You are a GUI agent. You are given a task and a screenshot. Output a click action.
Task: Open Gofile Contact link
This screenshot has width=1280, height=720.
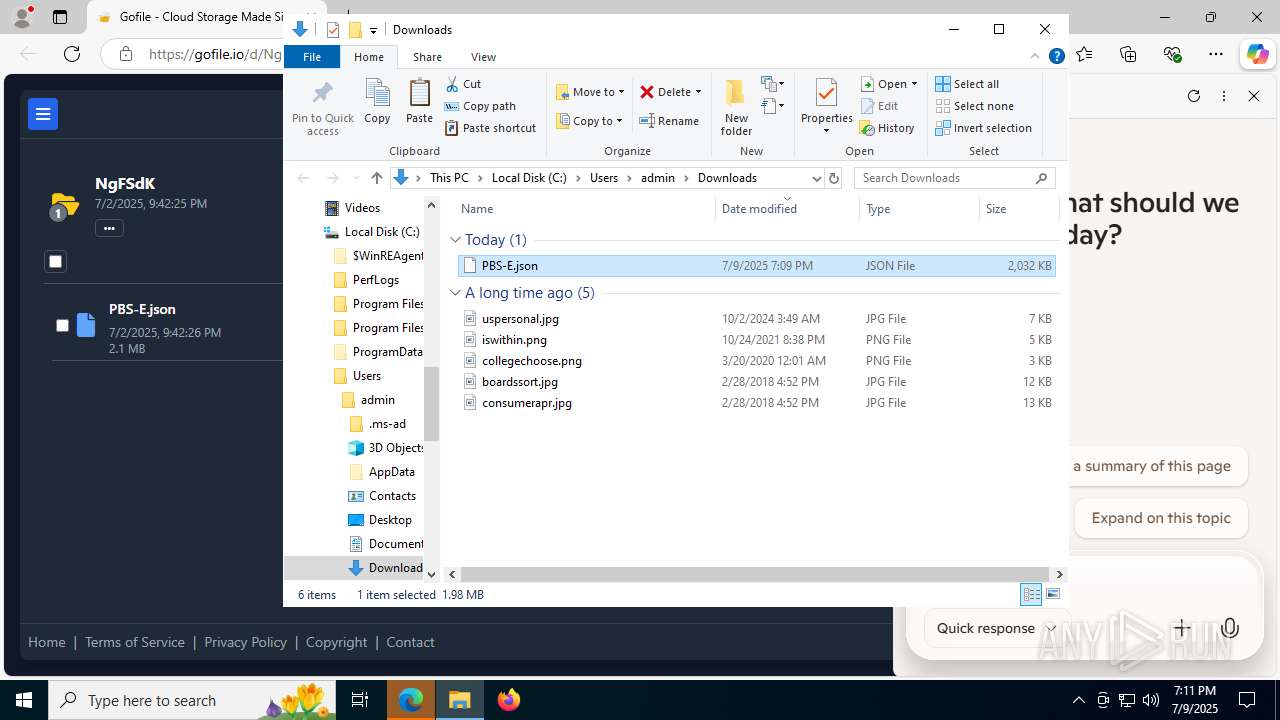tap(410, 642)
